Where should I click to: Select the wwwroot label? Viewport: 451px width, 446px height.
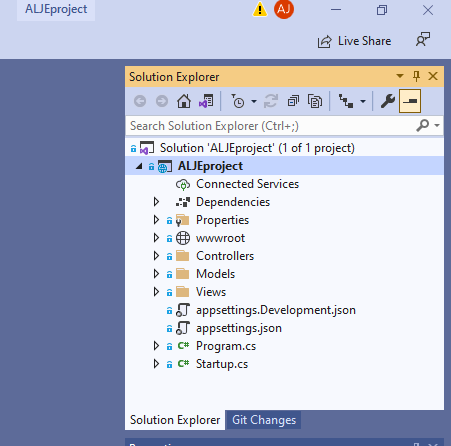[x=220, y=238]
